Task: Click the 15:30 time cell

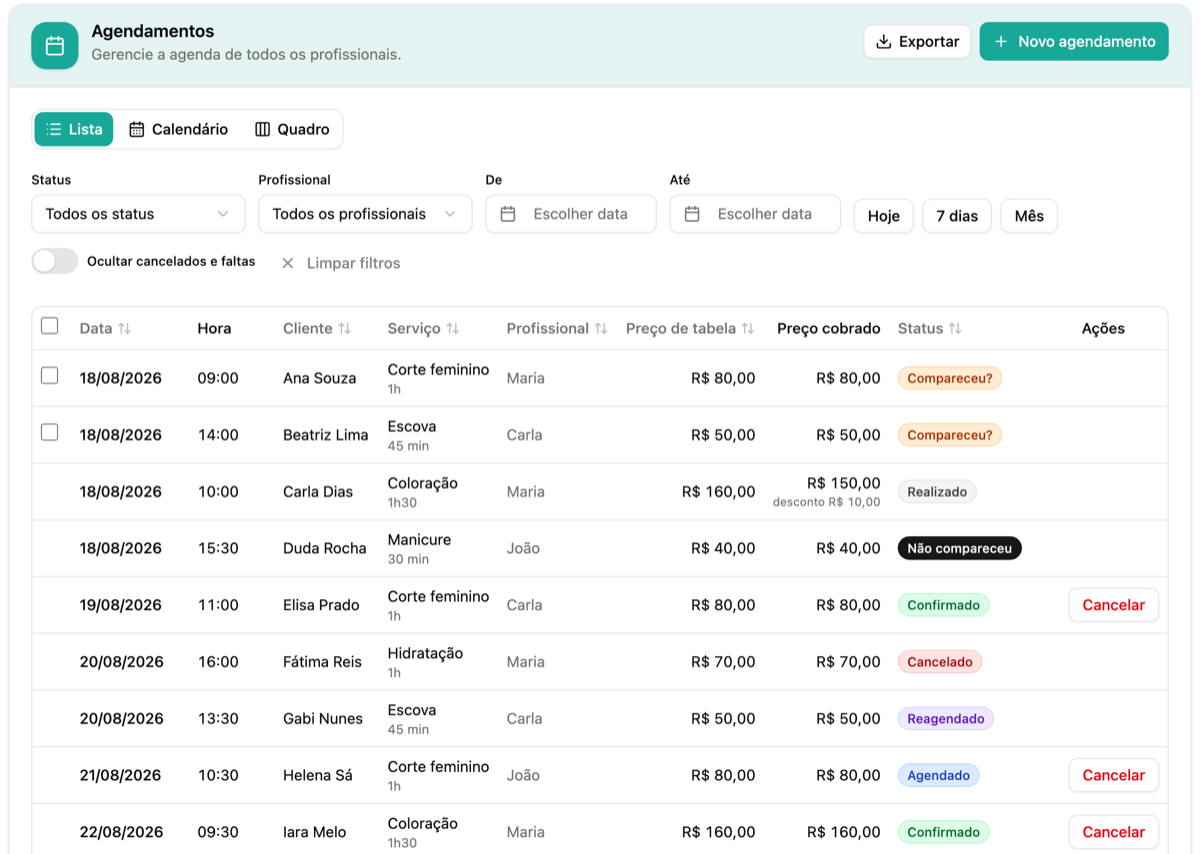Action: pyautogui.click(x=218, y=548)
